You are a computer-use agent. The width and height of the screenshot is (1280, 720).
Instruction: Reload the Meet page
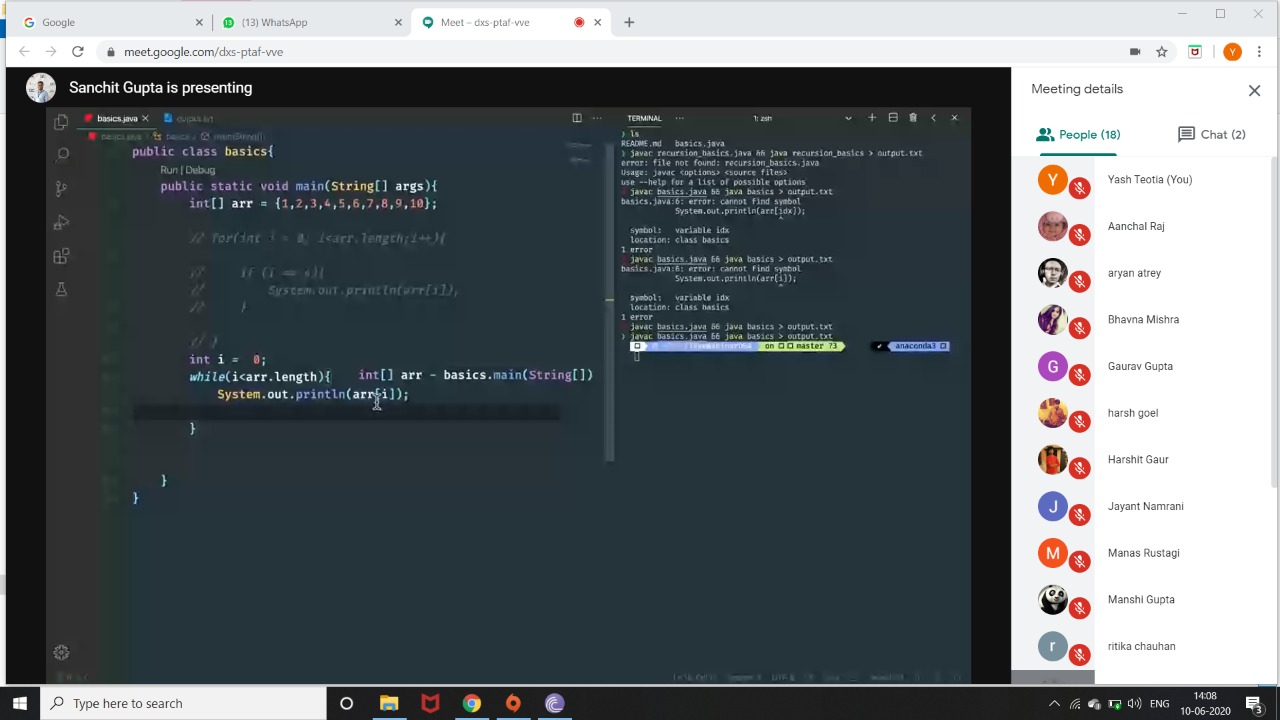[x=77, y=52]
